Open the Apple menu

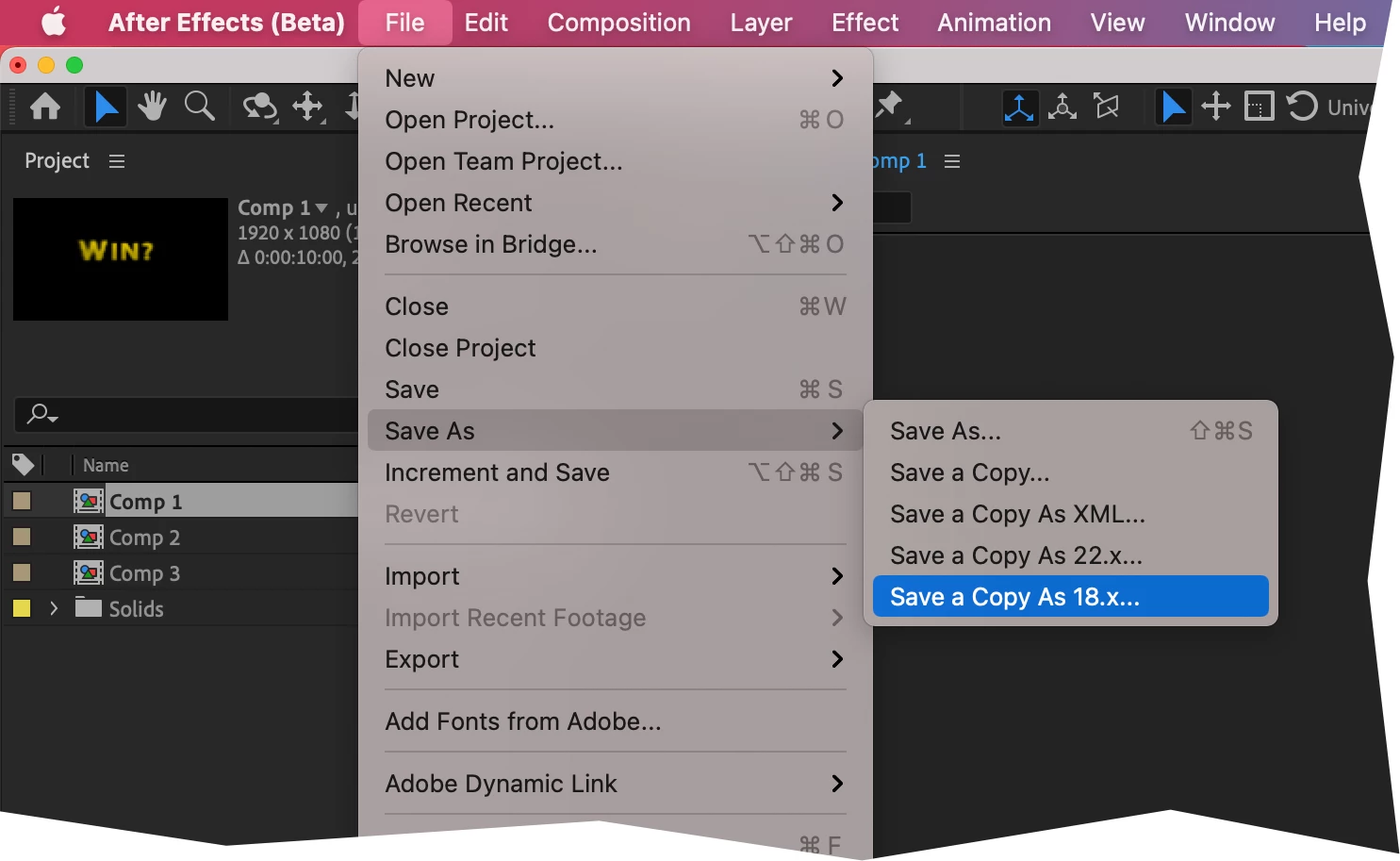(x=55, y=22)
